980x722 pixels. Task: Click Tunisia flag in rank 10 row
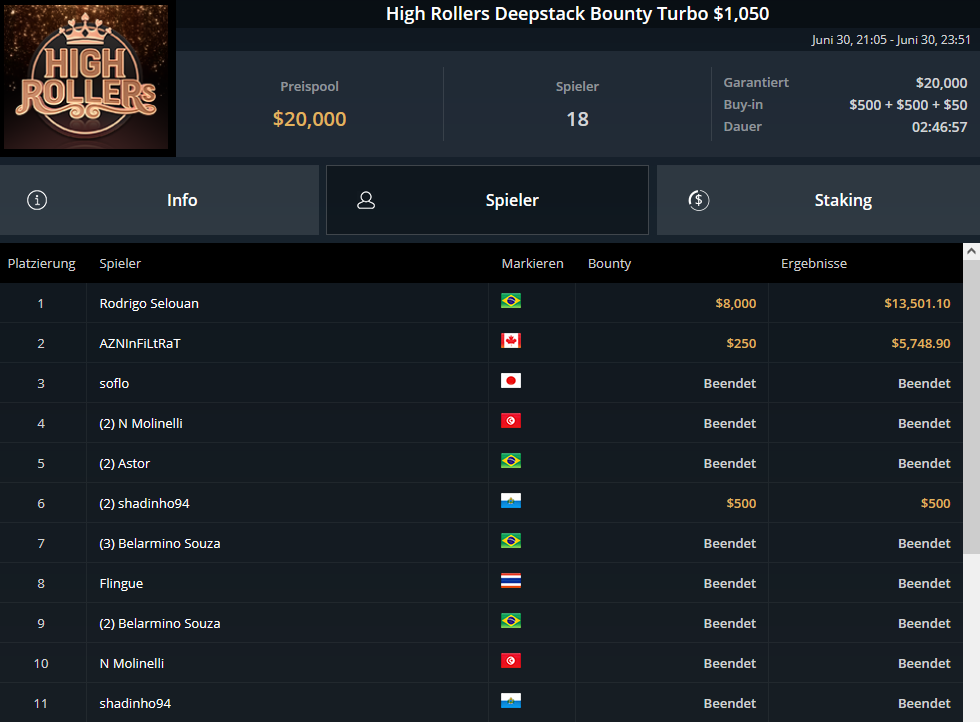click(x=511, y=661)
